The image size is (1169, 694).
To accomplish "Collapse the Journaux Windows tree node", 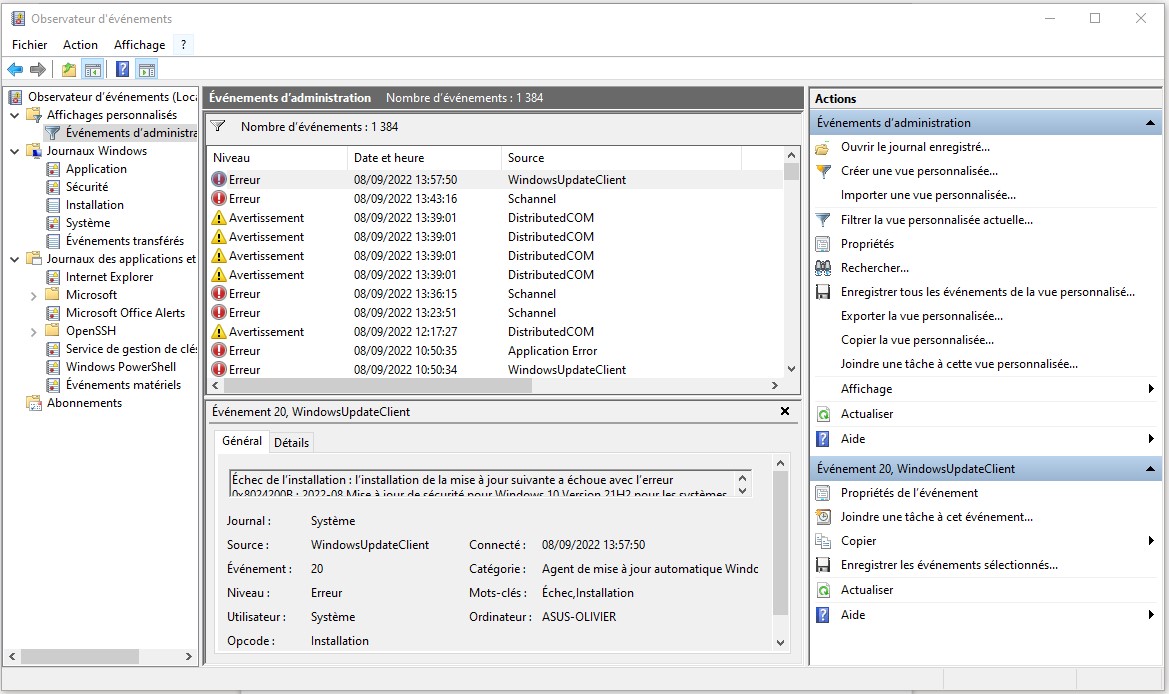I will tap(15, 151).
